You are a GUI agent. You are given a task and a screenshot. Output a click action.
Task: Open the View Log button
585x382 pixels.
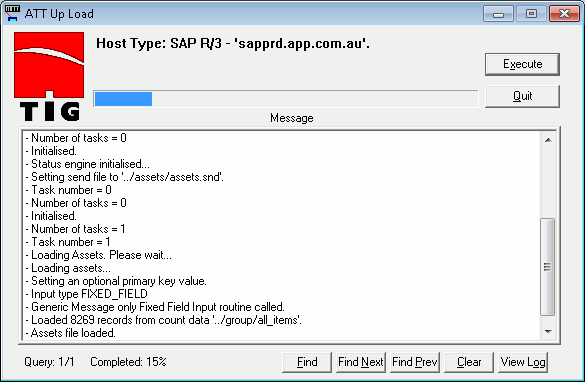tap(523, 362)
